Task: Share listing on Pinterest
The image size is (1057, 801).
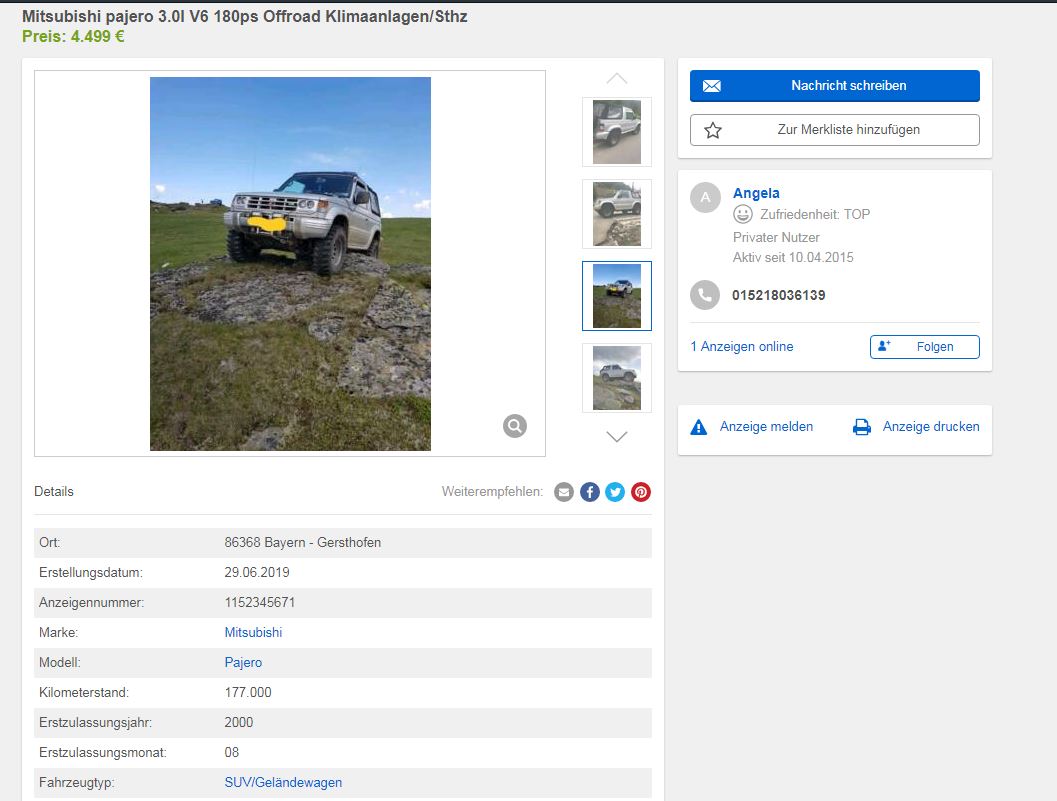Action: click(641, 492)
